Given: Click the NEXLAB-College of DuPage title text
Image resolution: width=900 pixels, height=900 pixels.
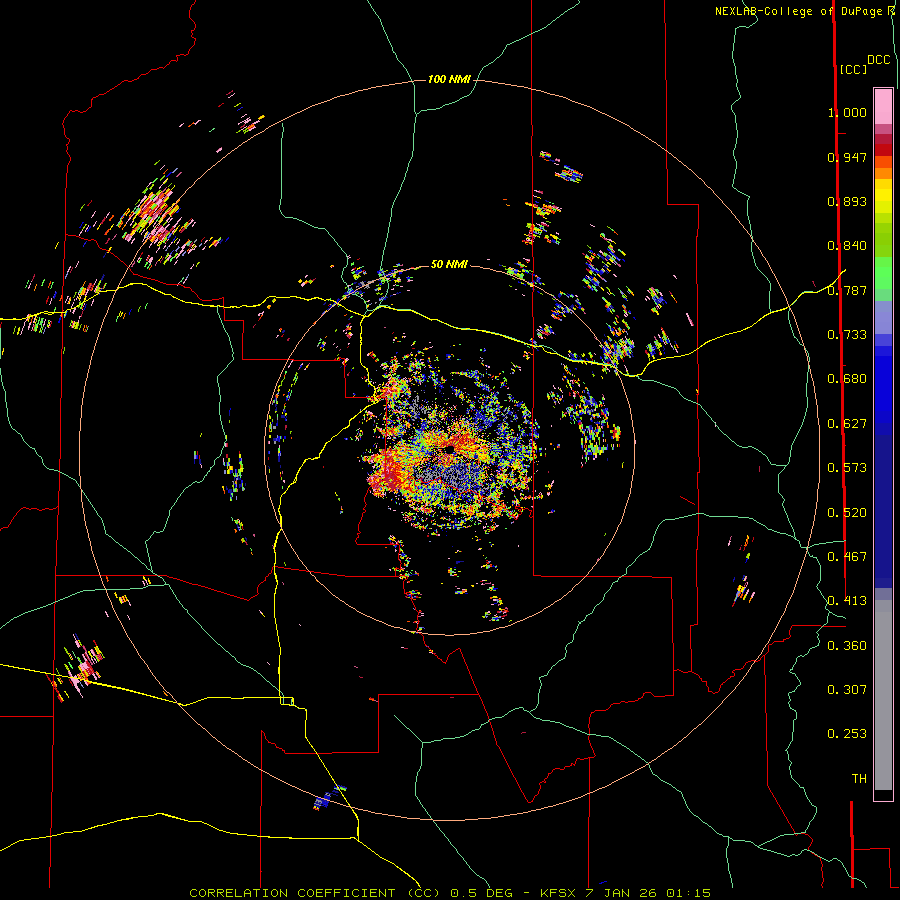Looking at the screenshot, I should pos(798,11).
